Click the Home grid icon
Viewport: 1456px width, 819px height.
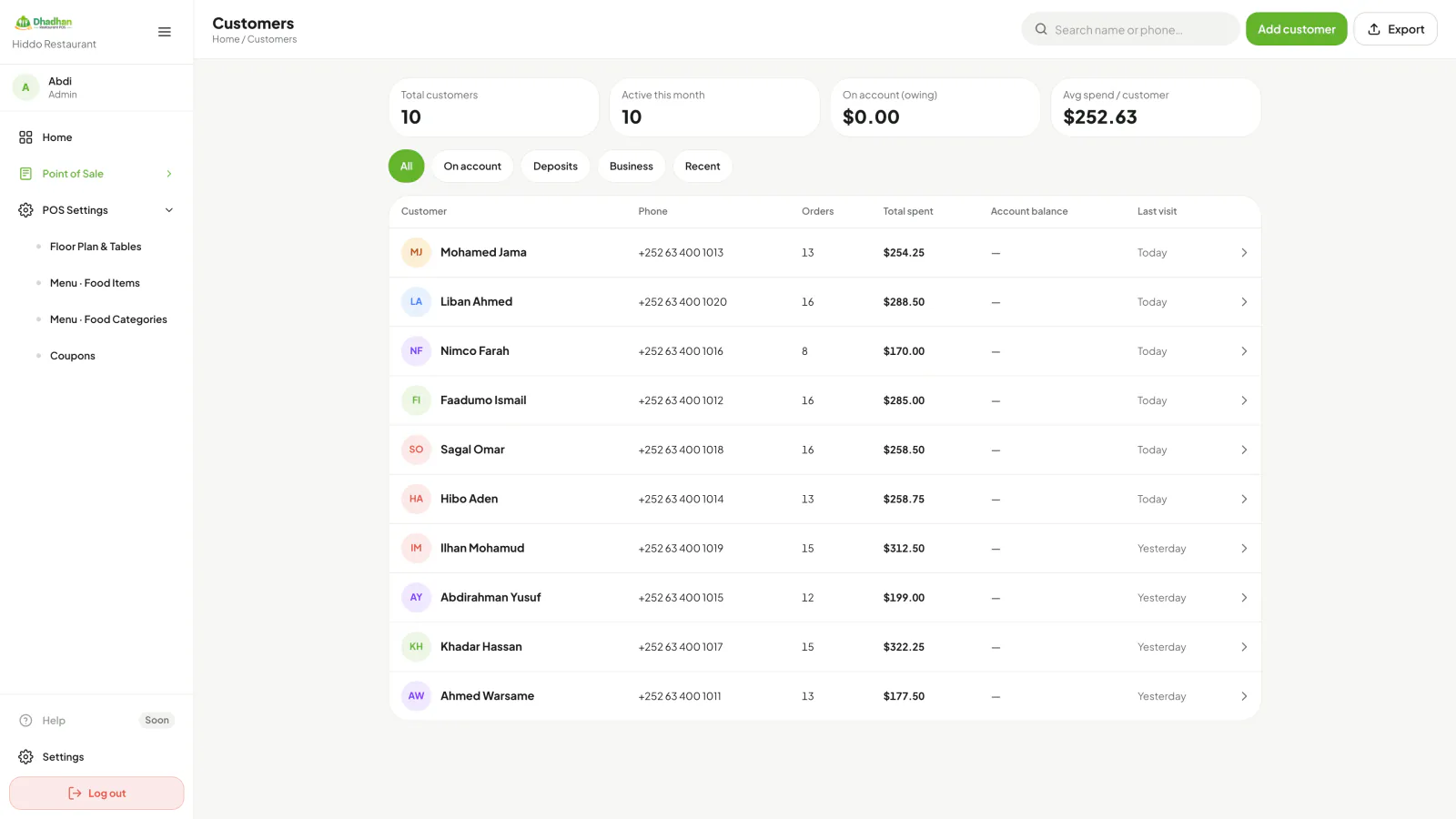(25, 137)
